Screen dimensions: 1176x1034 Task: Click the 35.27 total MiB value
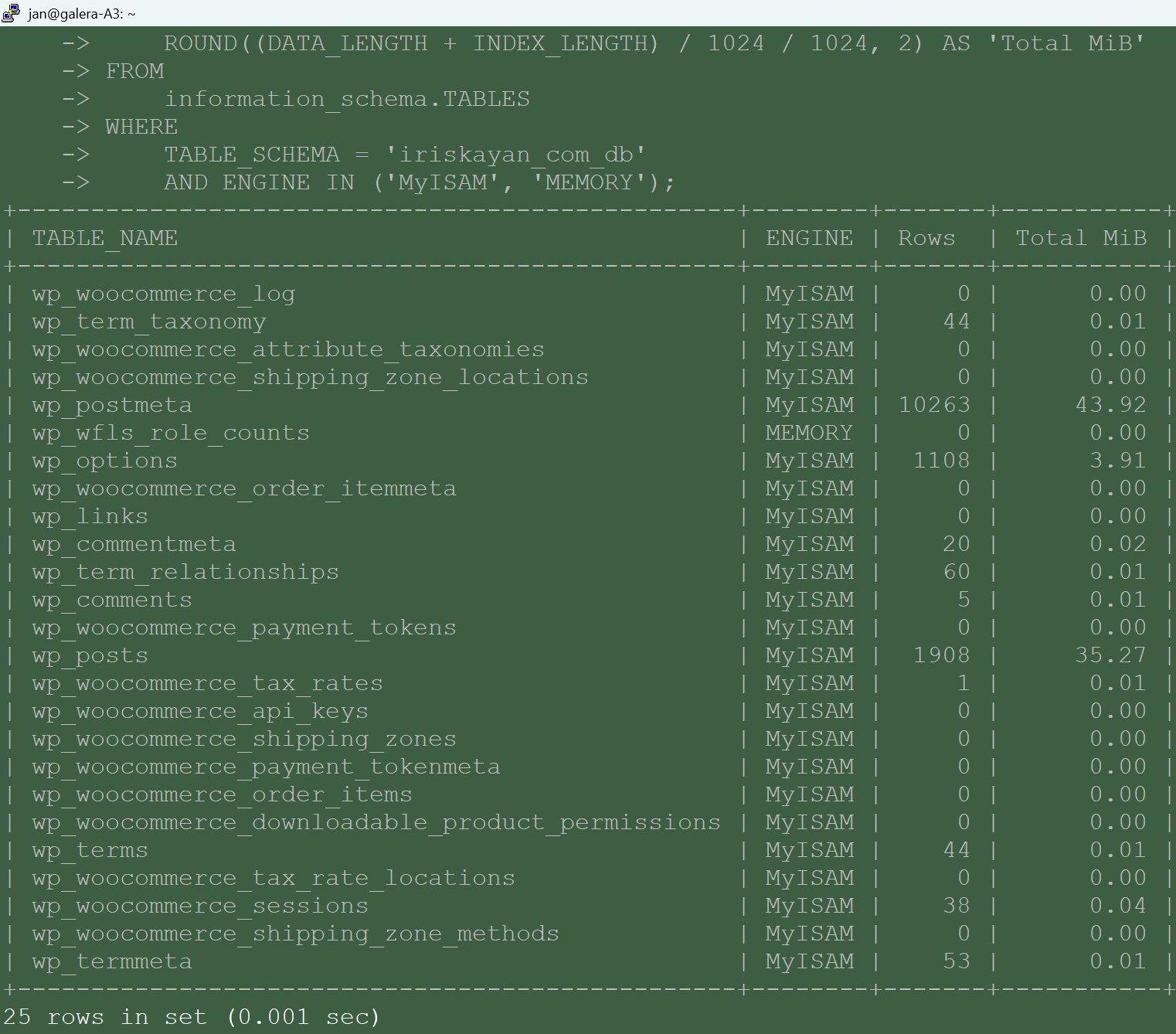(x=1110, y=655)
